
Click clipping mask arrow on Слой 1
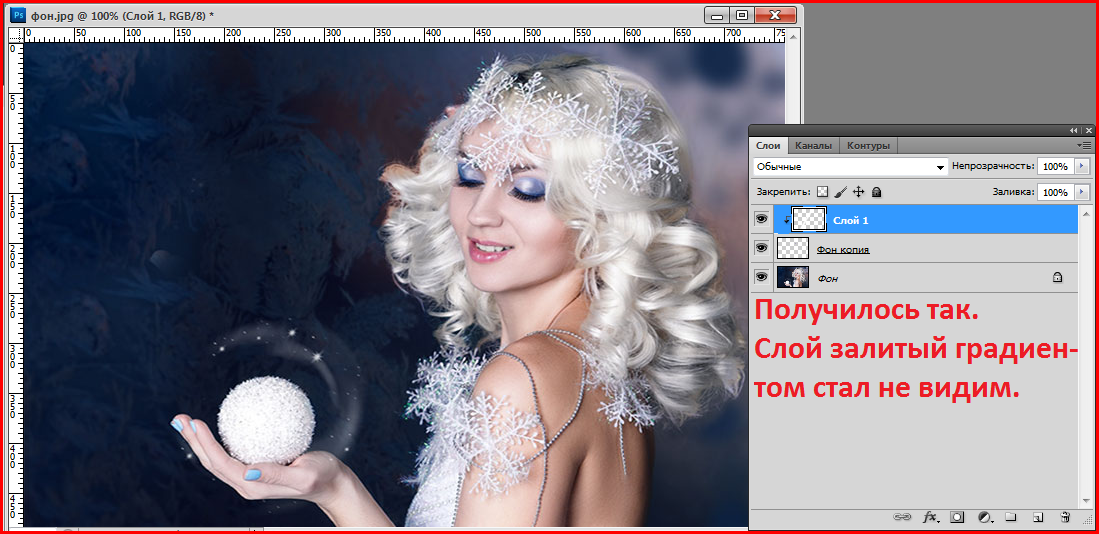tap(786, 221)
